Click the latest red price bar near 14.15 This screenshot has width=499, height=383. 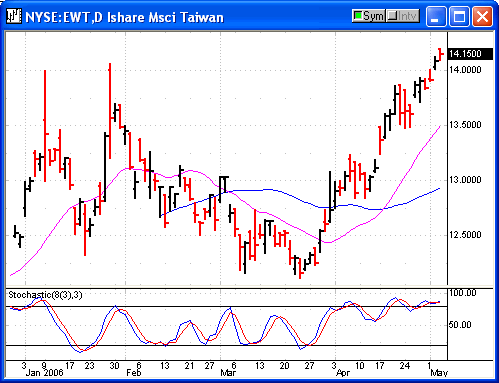[x=441, y=54]
